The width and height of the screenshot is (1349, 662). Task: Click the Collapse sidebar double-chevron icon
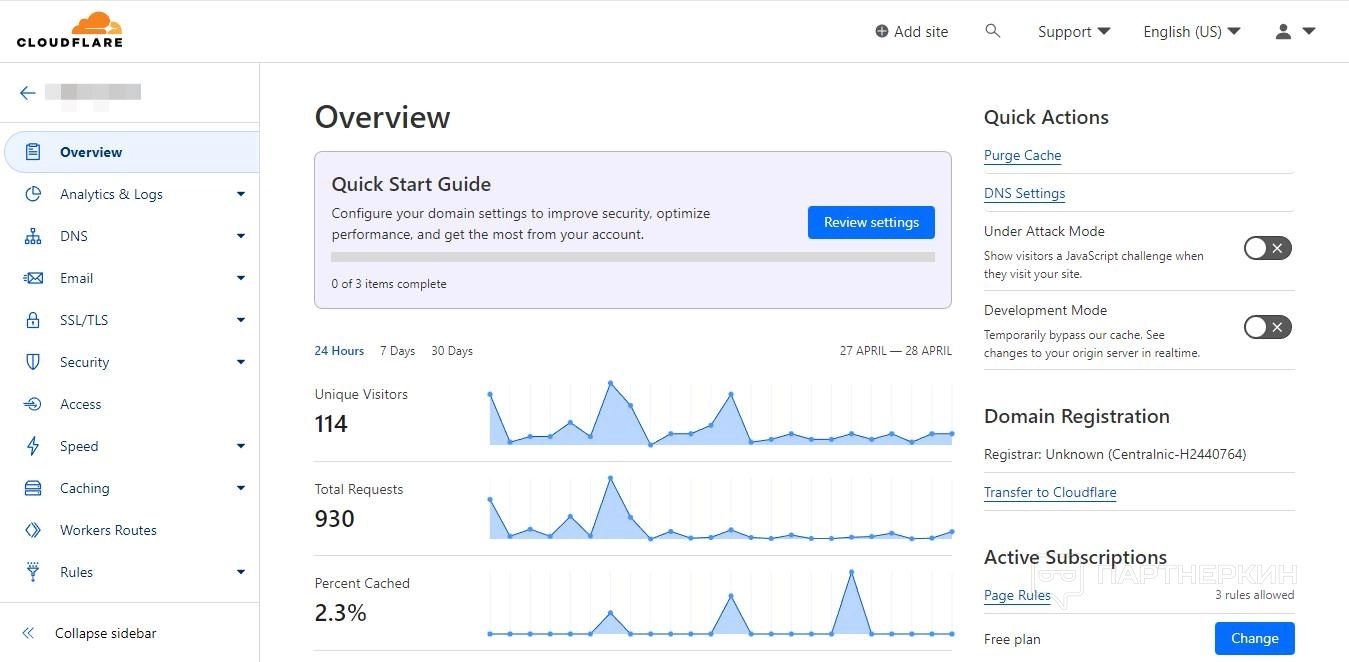(x=28, y=633)
